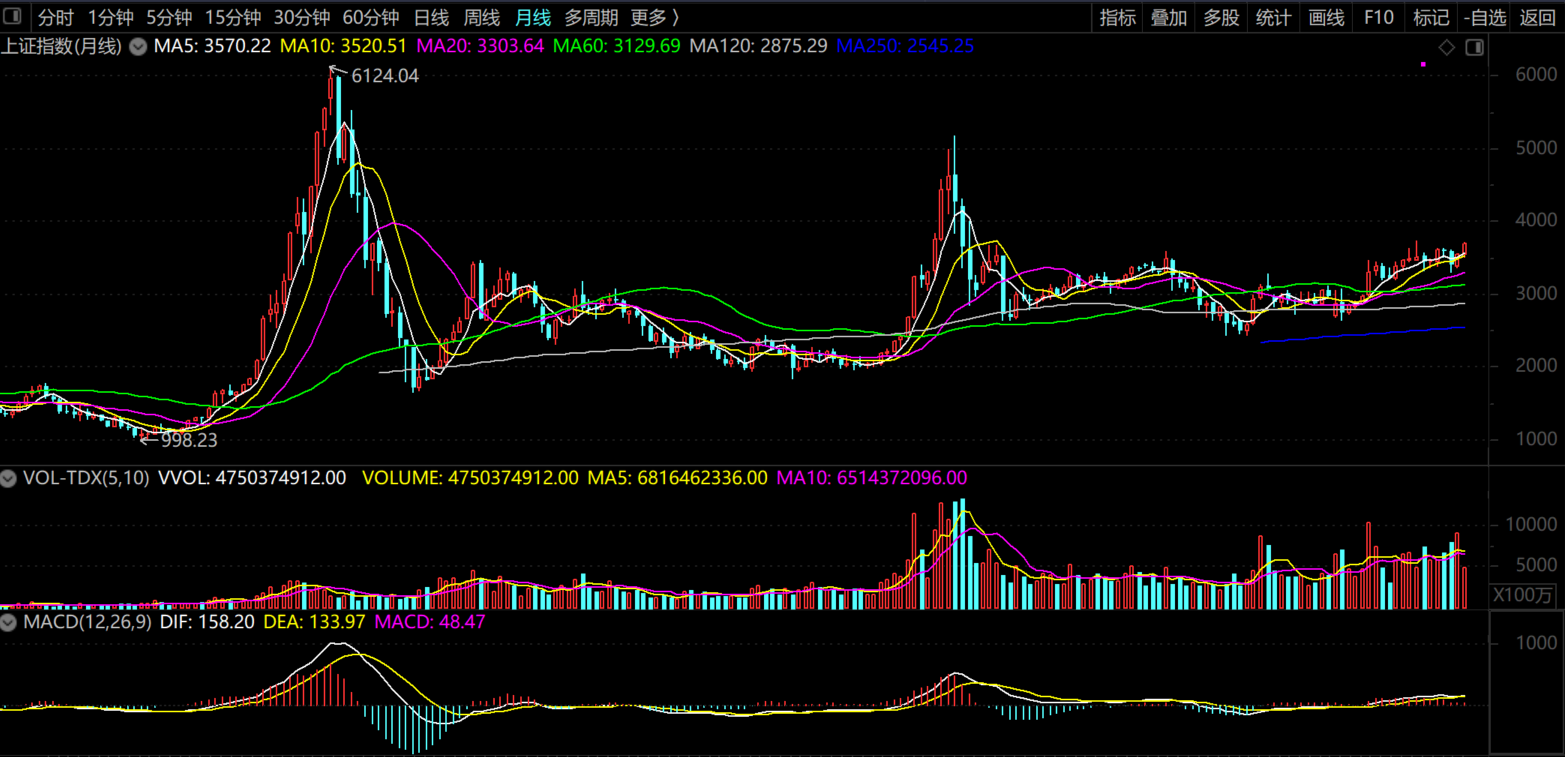
Task: Toggle the left sidebar panel icon
Action: pyautogui.click(x=14, y=17)
